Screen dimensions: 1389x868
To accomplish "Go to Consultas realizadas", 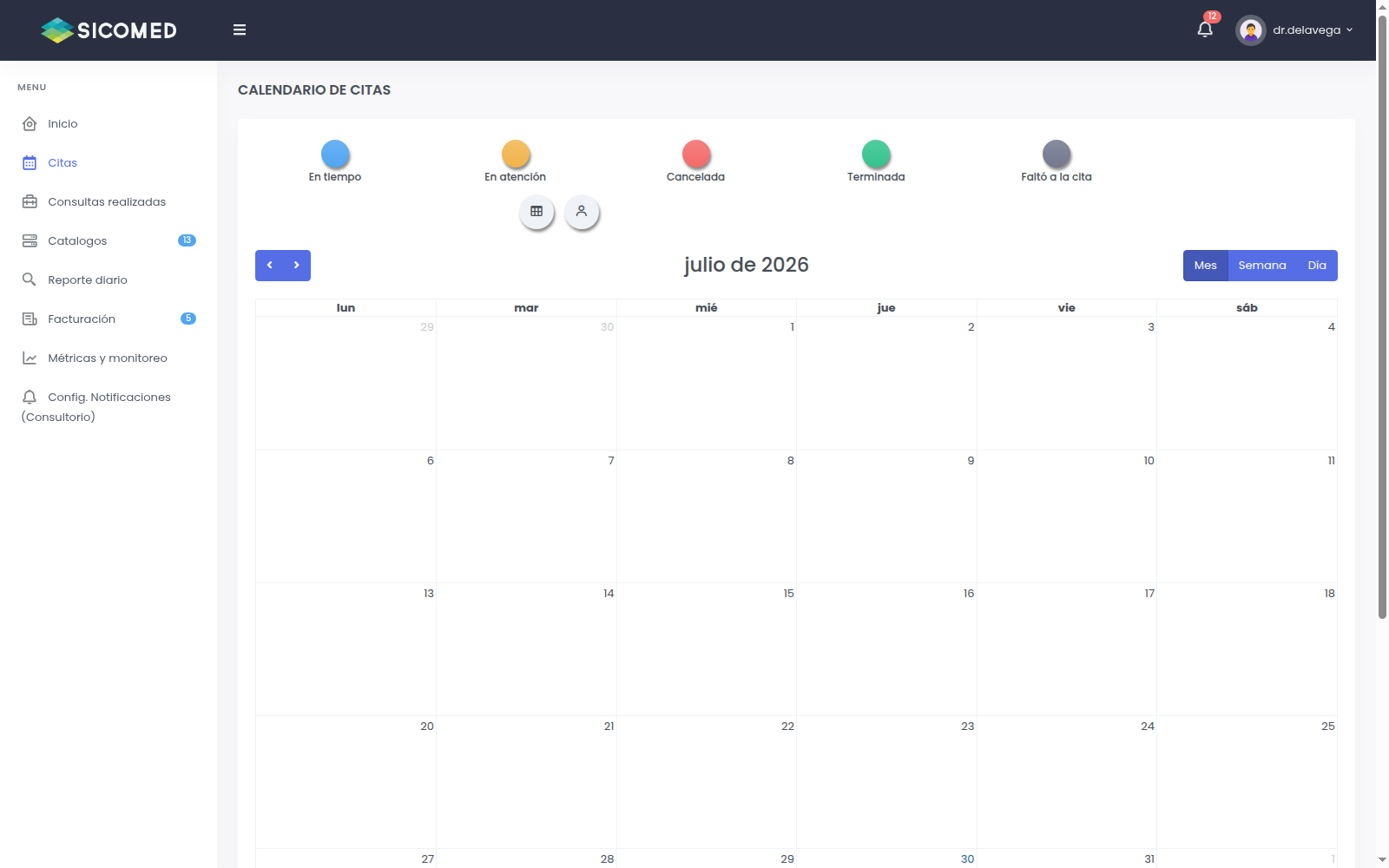I will point(109,202).
